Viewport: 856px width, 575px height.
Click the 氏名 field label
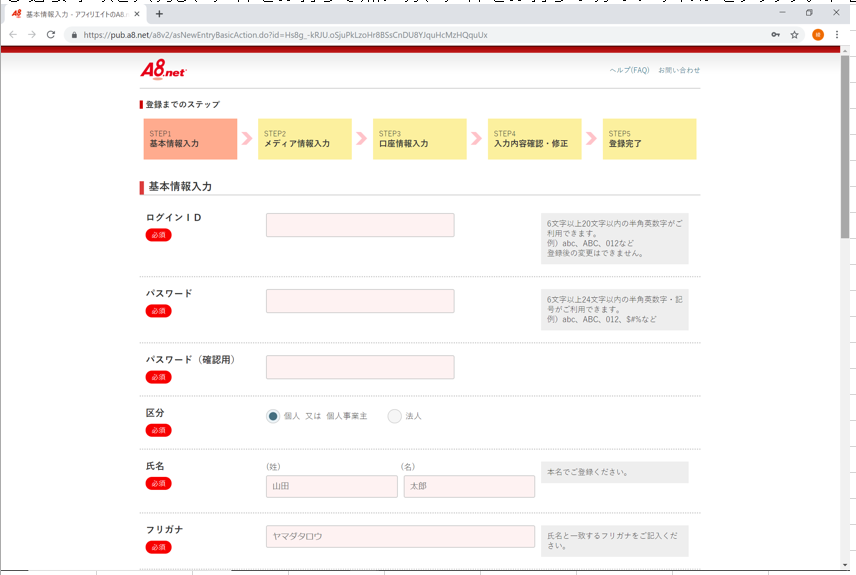click(155, 466)
